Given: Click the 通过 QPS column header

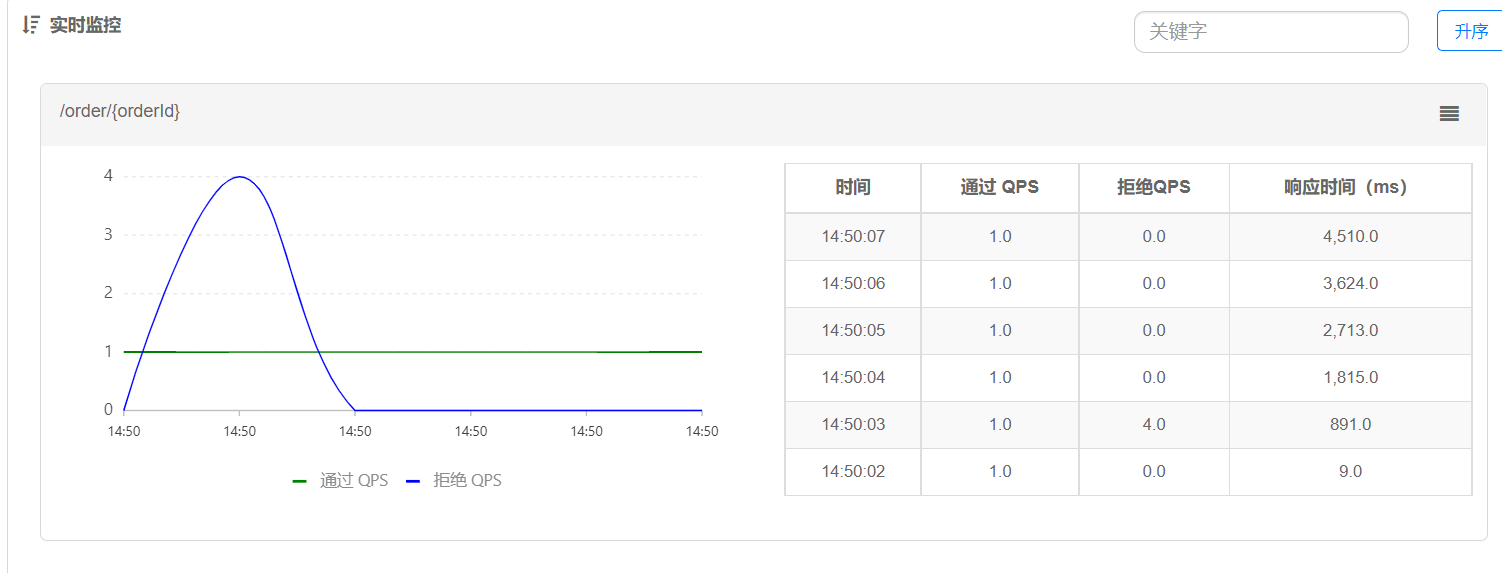Looking at the screenshot, I should (1000, 188).
